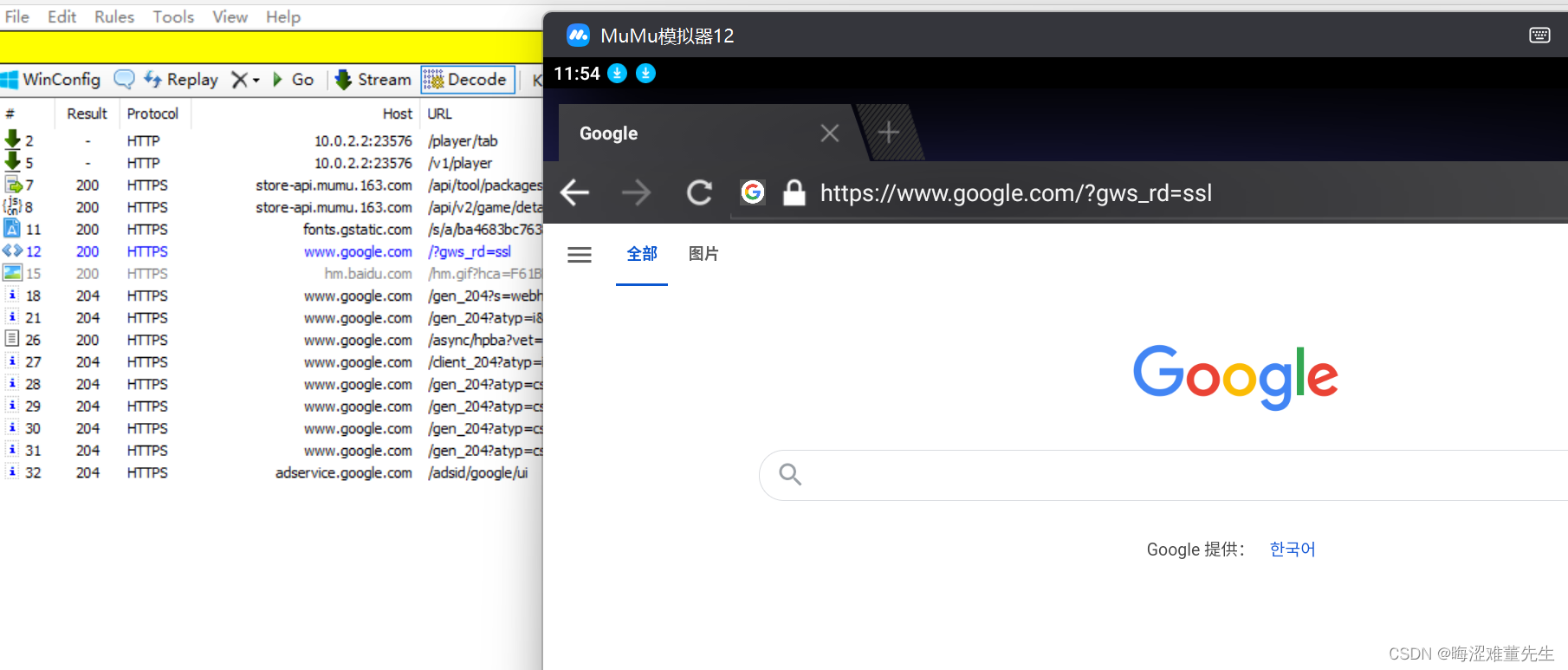Select session 2 download arrow icon
Viewport: 1568px width, 670px height.
(x=12, y=140)
